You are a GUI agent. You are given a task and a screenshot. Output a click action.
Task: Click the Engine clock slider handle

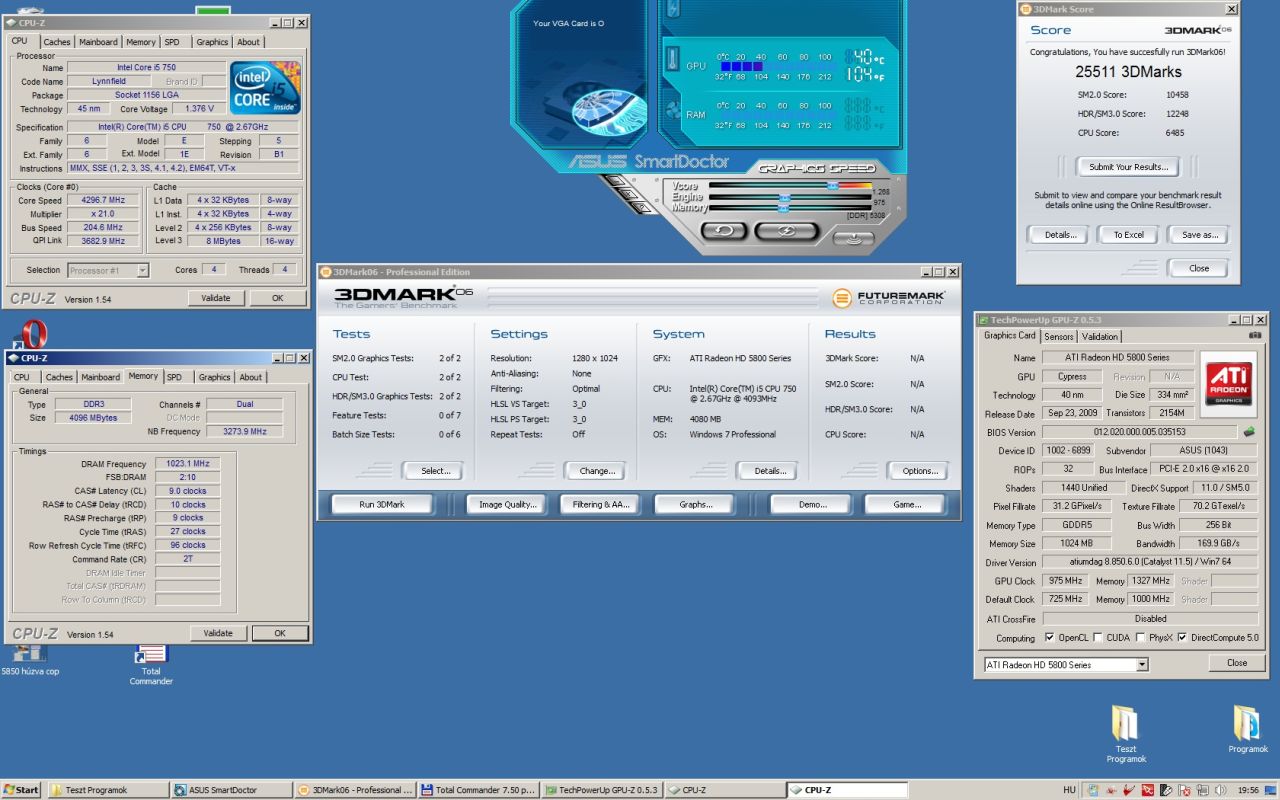tap(783, 198)
